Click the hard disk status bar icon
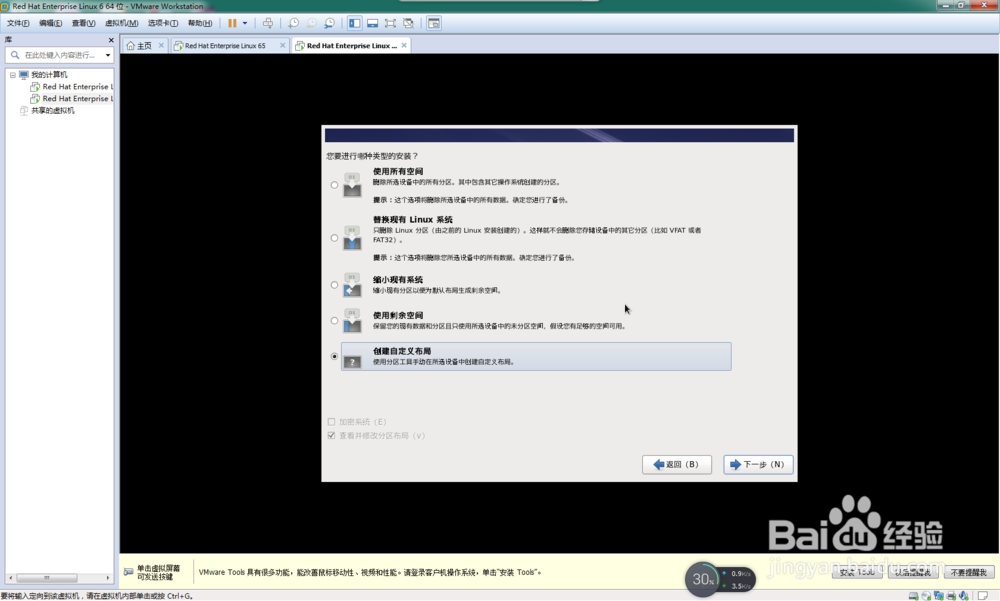Viewport: 1000px width, 601px height. coord(913,596)
